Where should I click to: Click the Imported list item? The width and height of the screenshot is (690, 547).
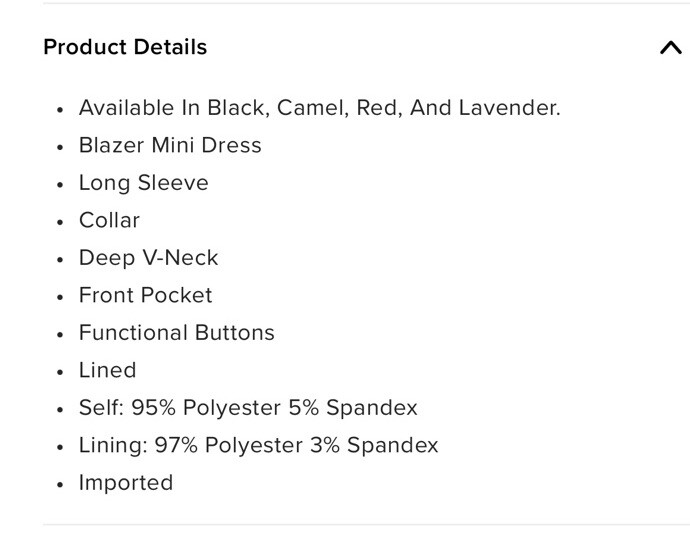(x=126, y=483)
